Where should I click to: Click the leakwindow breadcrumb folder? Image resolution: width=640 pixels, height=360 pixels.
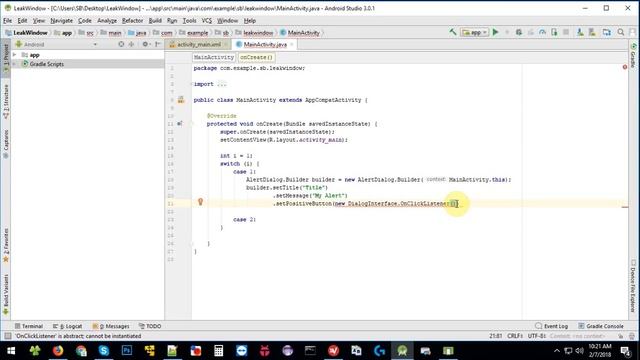pyautogui.click(x=254, y=33)
